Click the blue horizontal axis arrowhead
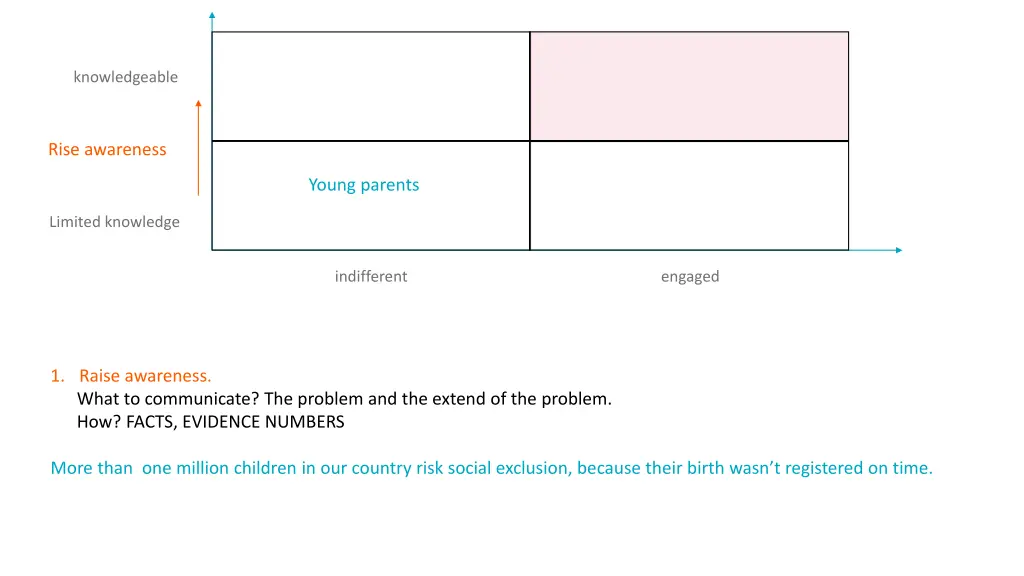The image size is (1024, 576). pyautogui.click(x=899, y=250)
